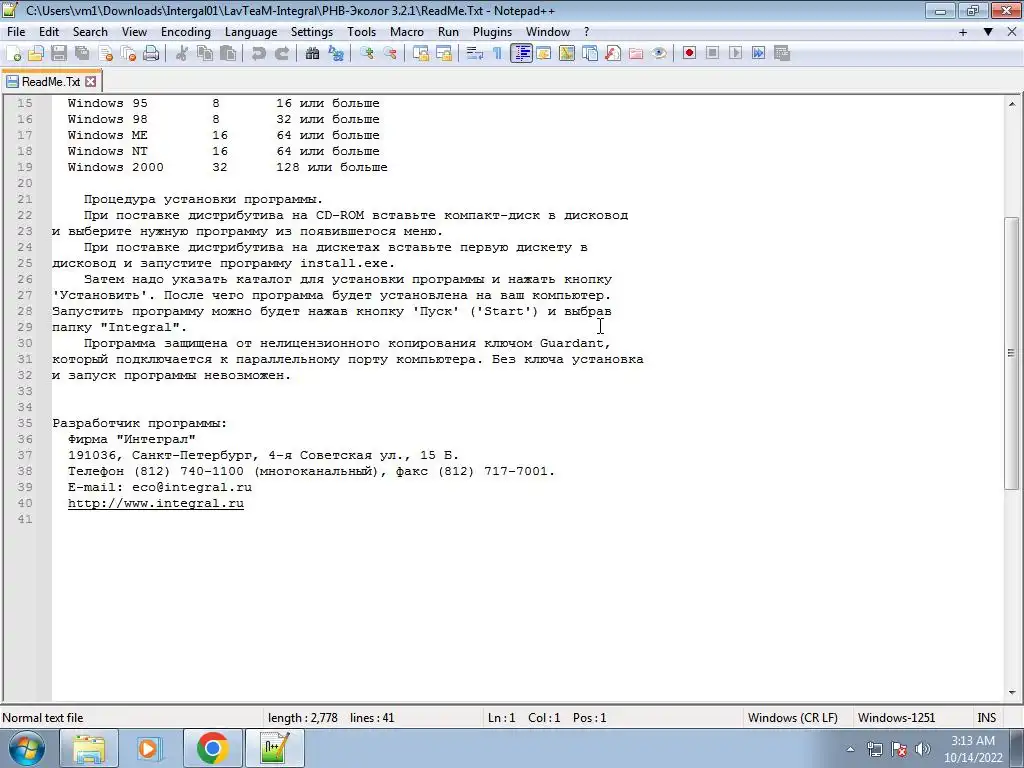Screen dimensions: 1024x768
Task: Toggle synchronize horizontal scrolling icon
Action: (444, 54)
